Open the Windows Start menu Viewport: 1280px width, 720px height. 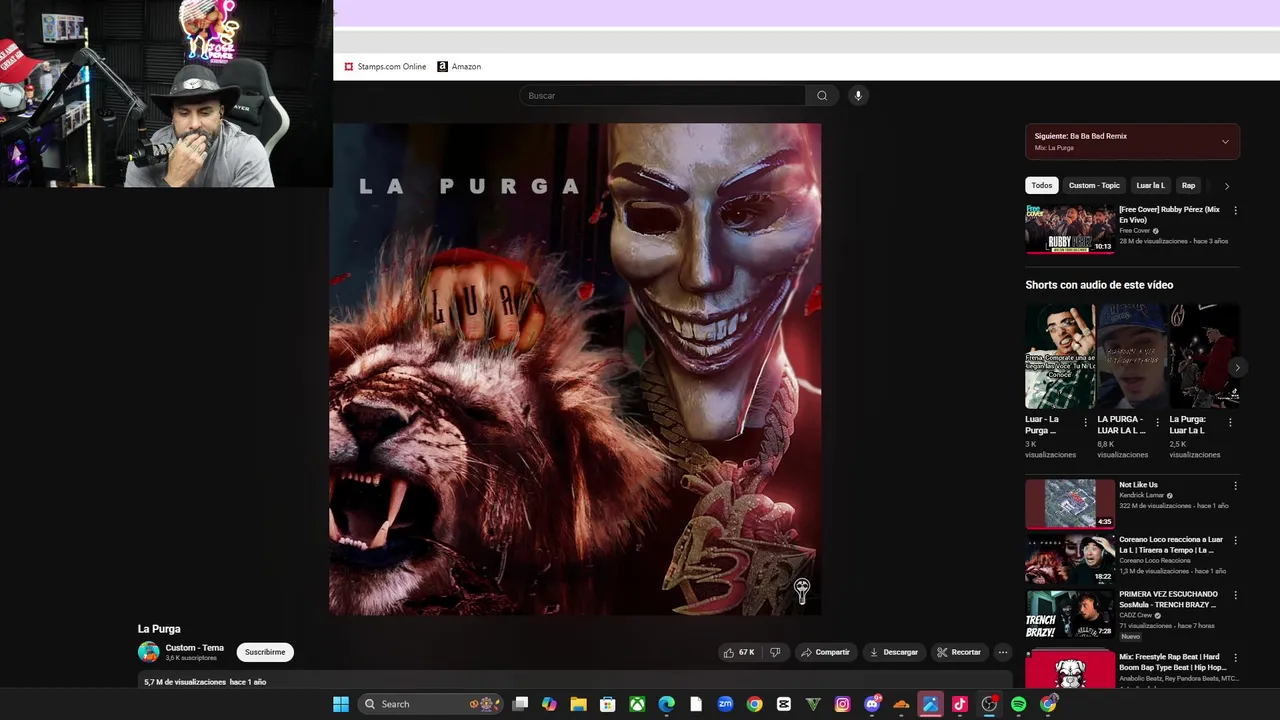click(341, 704)
